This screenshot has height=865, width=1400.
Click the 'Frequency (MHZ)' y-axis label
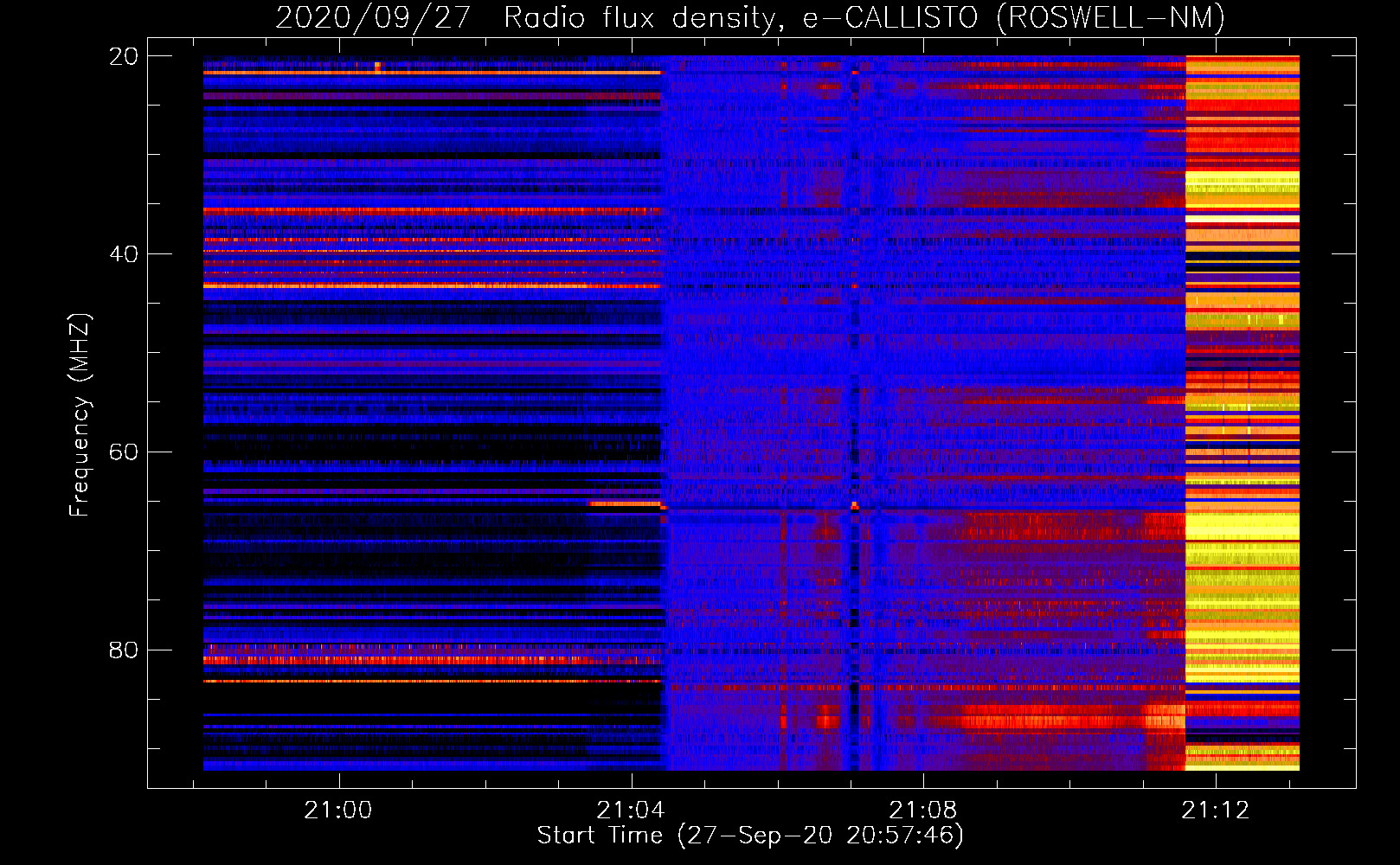pos(80,415)
